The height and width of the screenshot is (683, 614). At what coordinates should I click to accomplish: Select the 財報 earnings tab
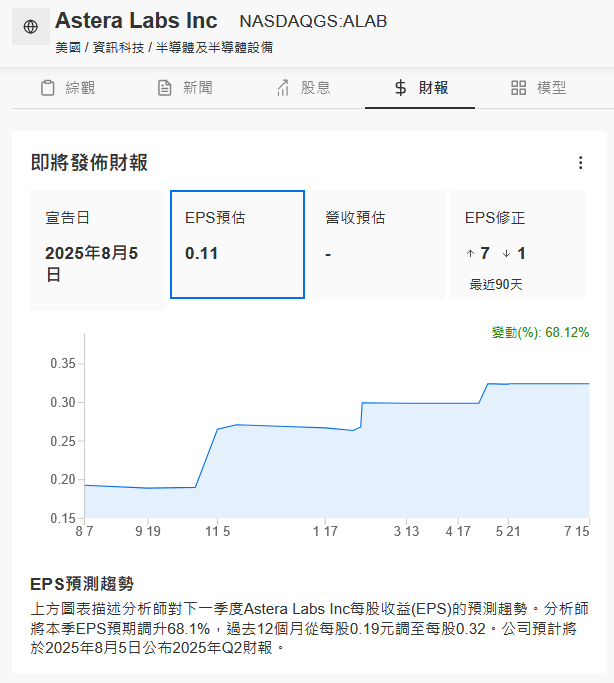[x=420, y=88]
